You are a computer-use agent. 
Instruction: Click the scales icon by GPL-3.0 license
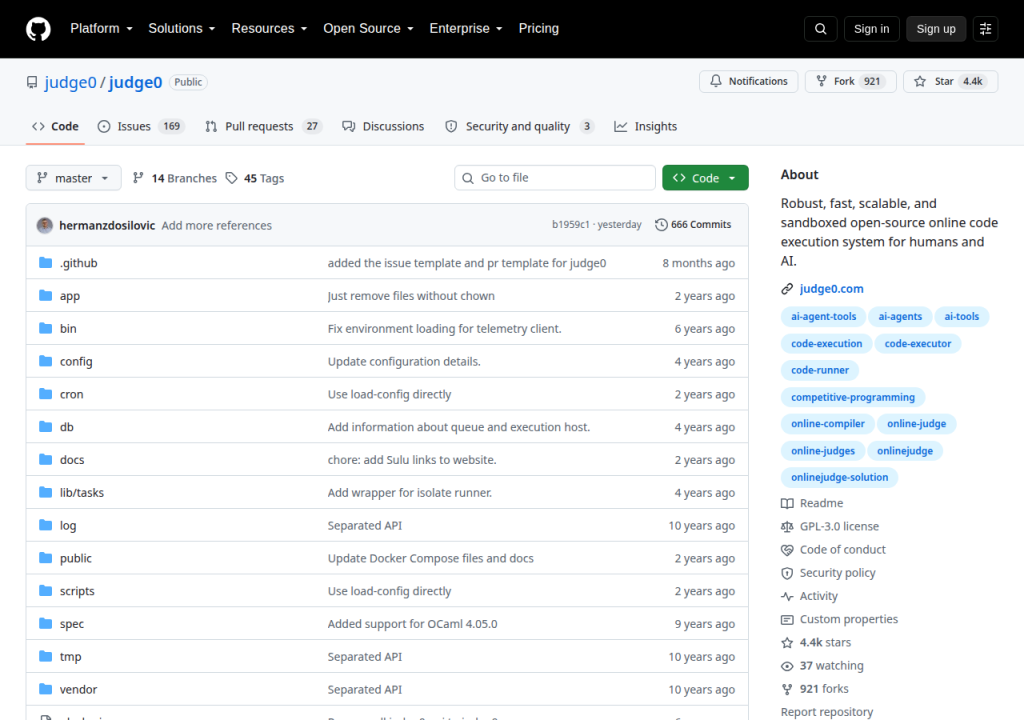(x=787, y=527)
